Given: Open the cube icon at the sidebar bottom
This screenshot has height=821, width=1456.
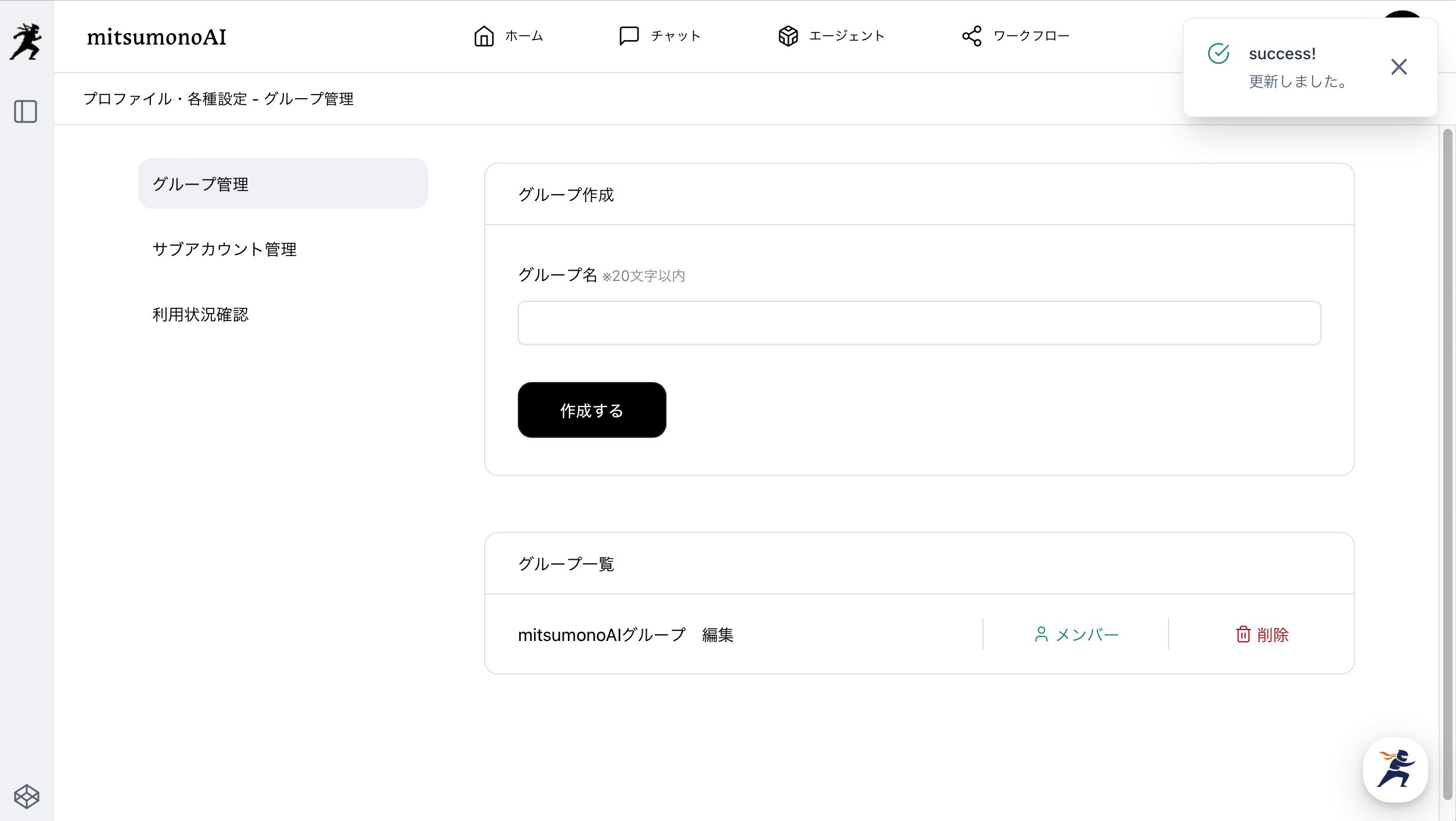Looking at the screenshot, I should coord(26,796).
